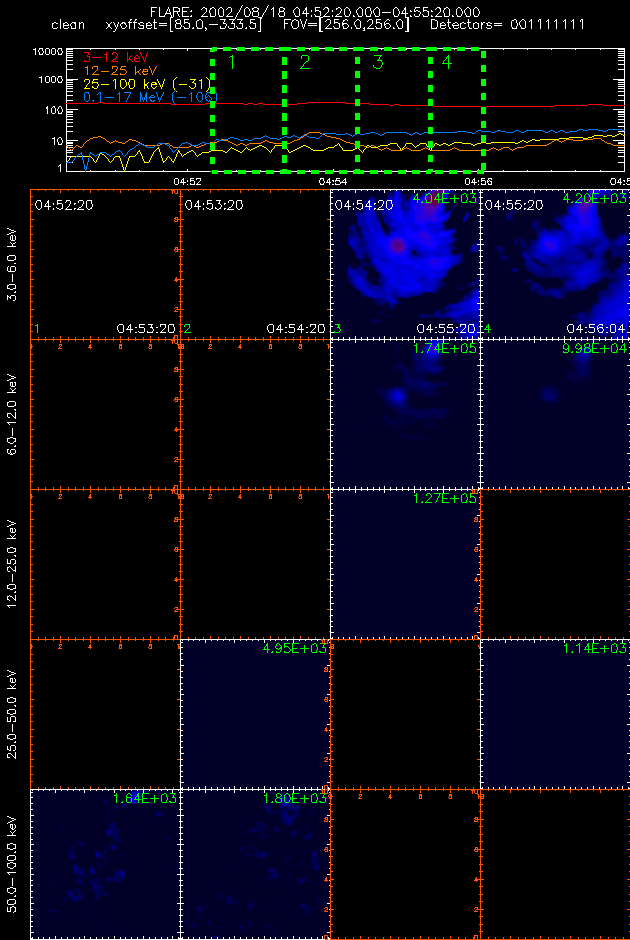This screenshot has height=940, width=630.
Task: Click peak value 1.27E+05 label
Action: [445, 499]
